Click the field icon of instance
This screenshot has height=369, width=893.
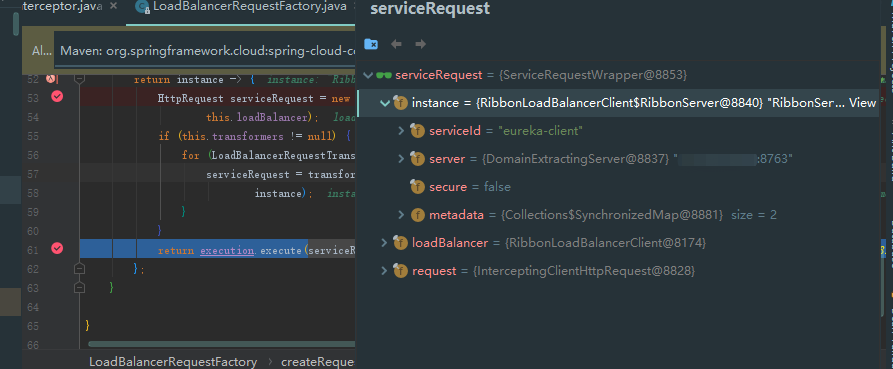point(400,102)
